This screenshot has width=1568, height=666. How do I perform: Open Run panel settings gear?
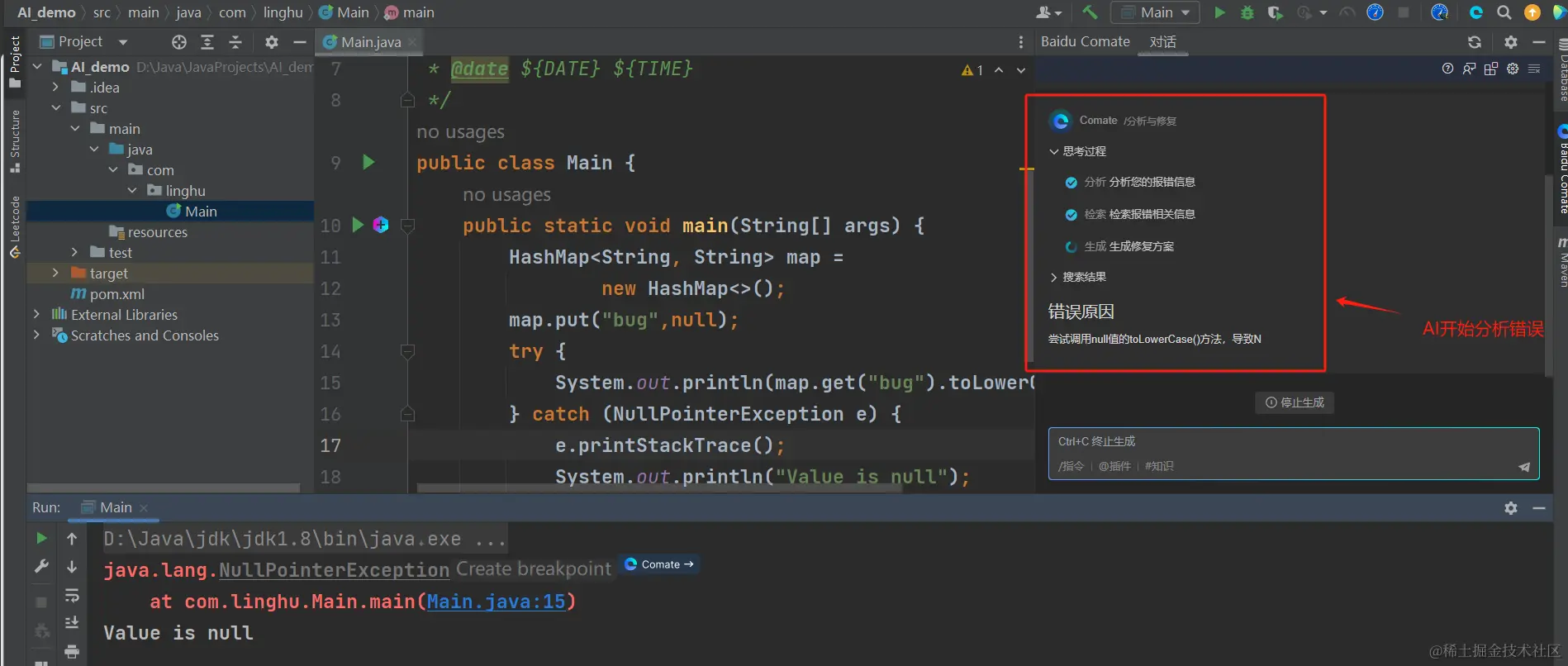1511,508
